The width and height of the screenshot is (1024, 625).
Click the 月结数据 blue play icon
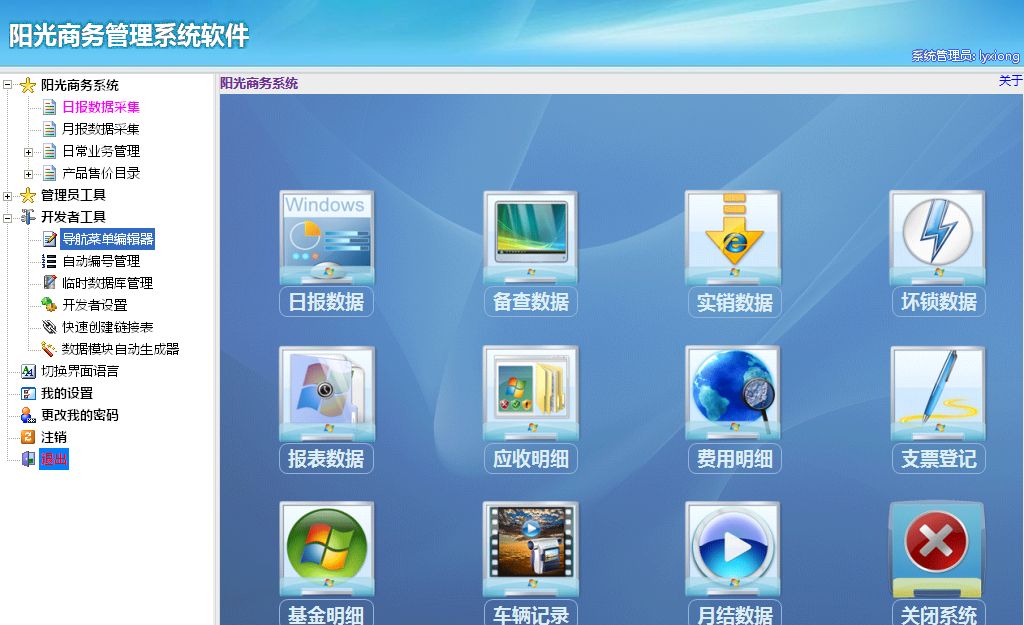(733, 549)
